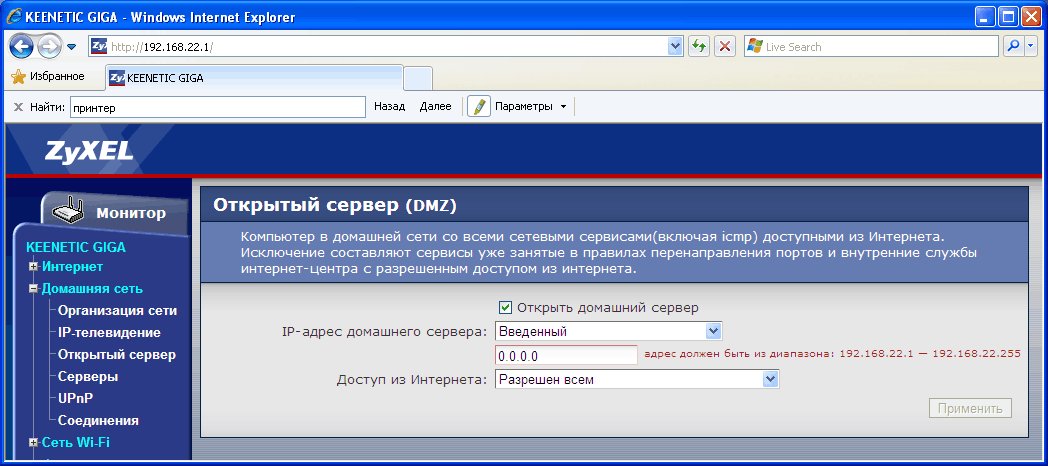Viewport: 1048px width, 466px height.
Task: Open IP-телевидение in the sidebar
Action: (x=109, y=333)
